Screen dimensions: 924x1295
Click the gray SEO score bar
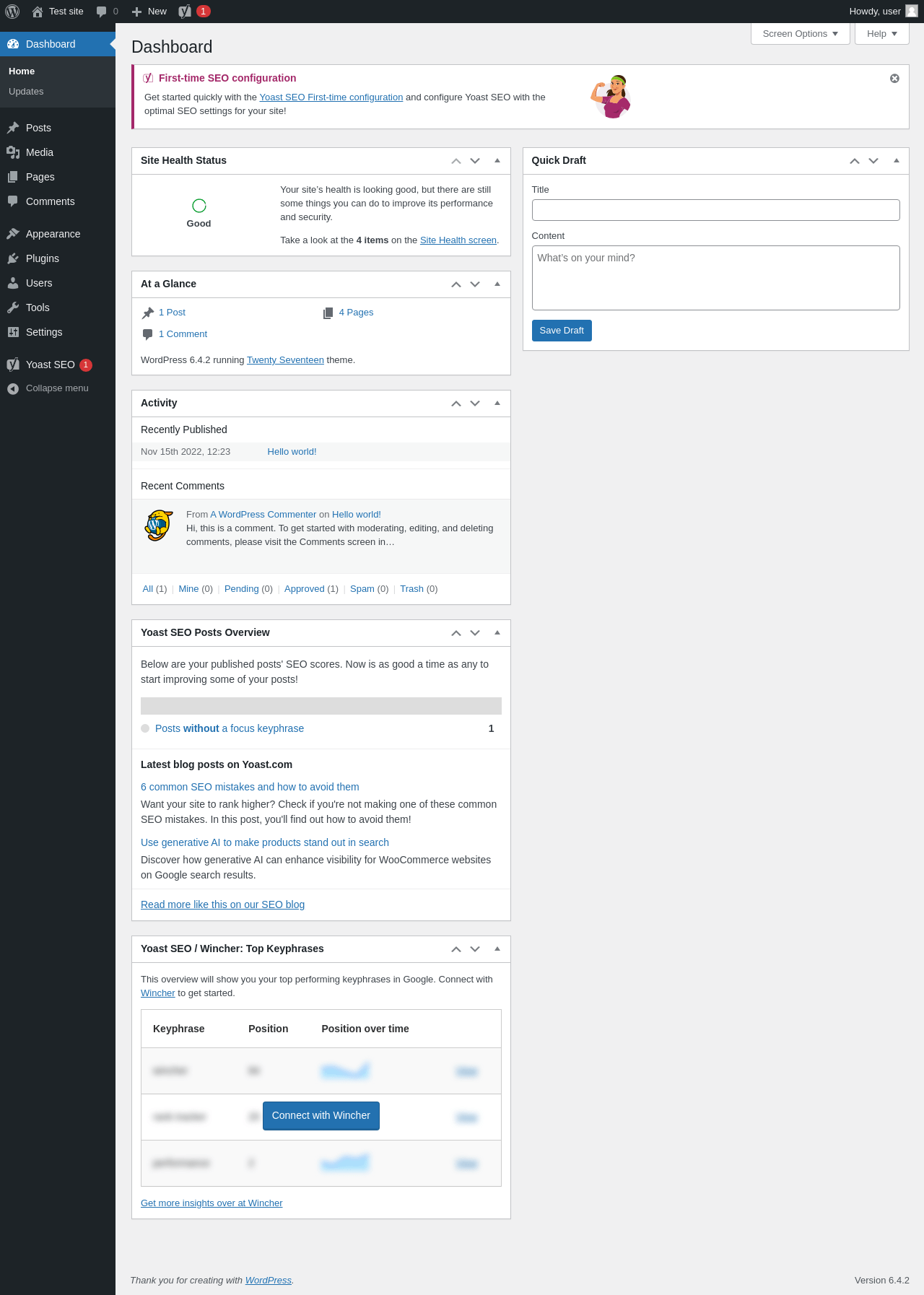click(321, 706)
